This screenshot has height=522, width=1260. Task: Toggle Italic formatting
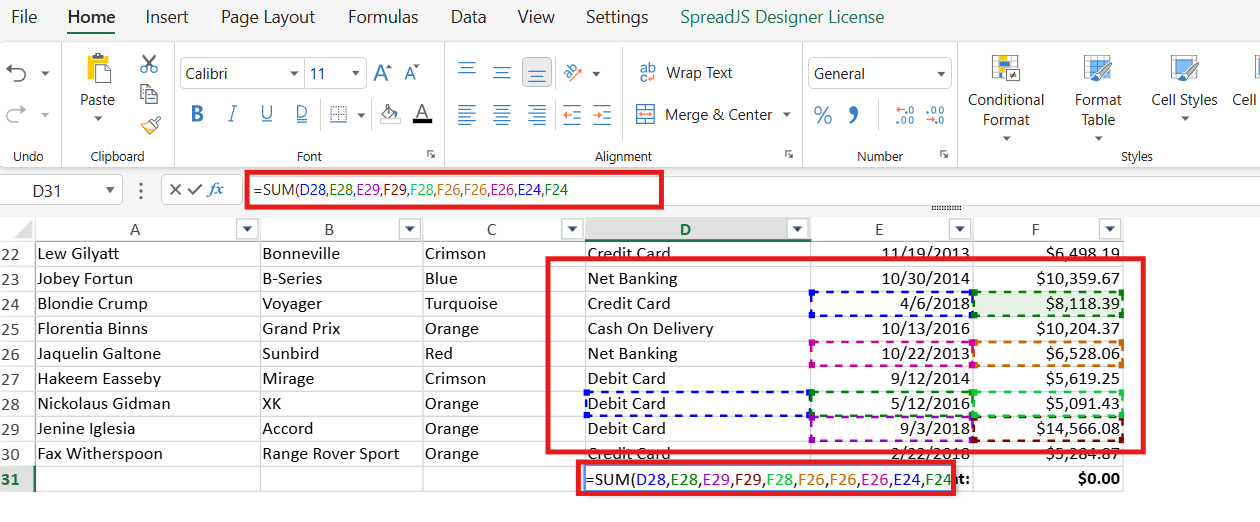click(x=231, y=114)
